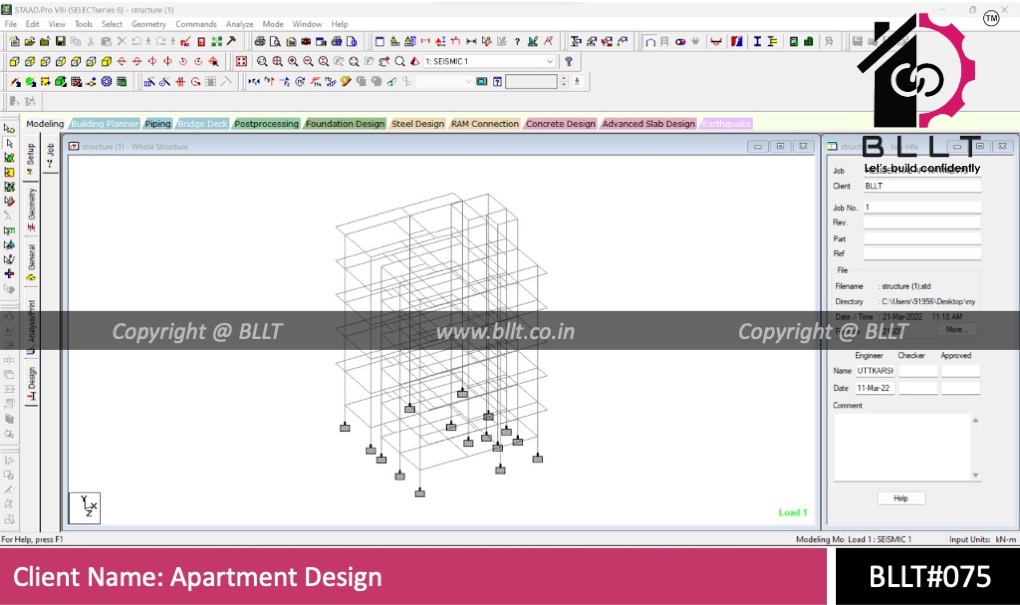
Task: Click the XYZ axis orientation icon
Action: point(85,508)
